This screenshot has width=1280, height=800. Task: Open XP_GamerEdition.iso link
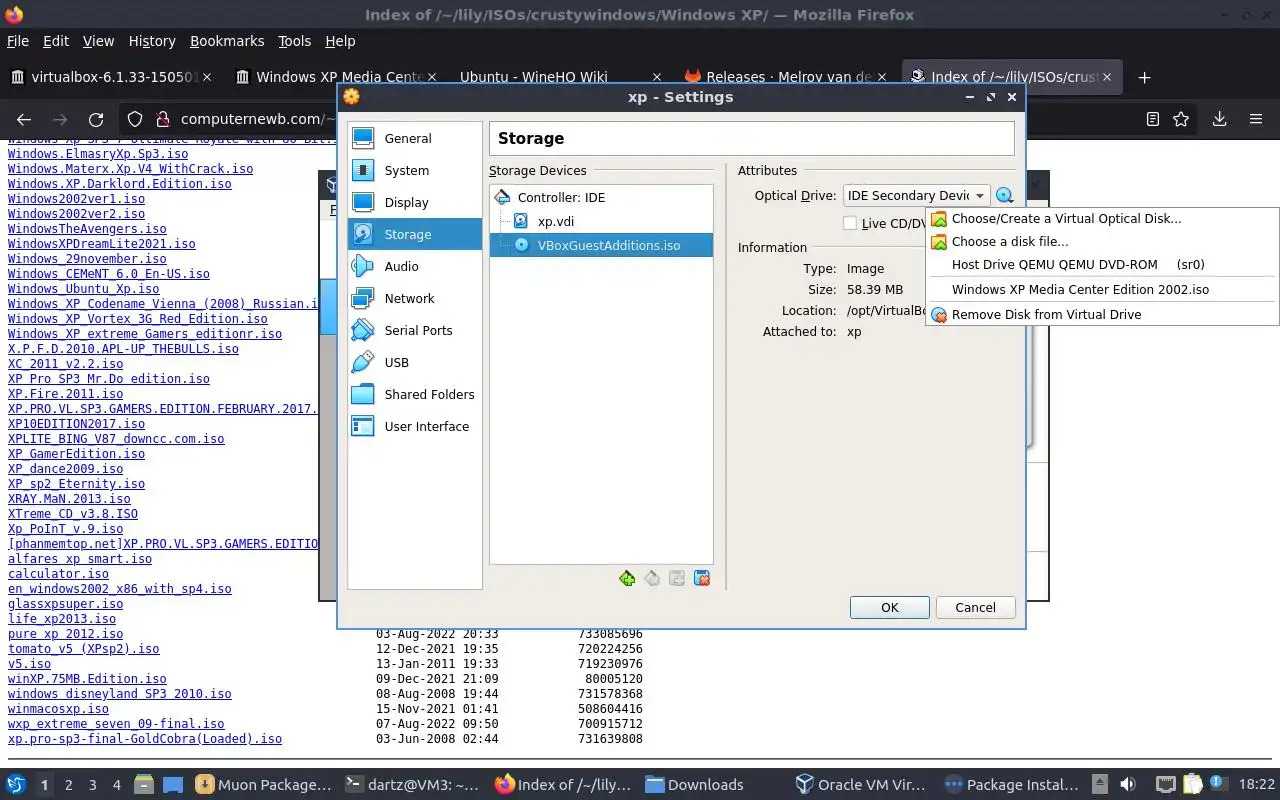click(x=76, y=454)
